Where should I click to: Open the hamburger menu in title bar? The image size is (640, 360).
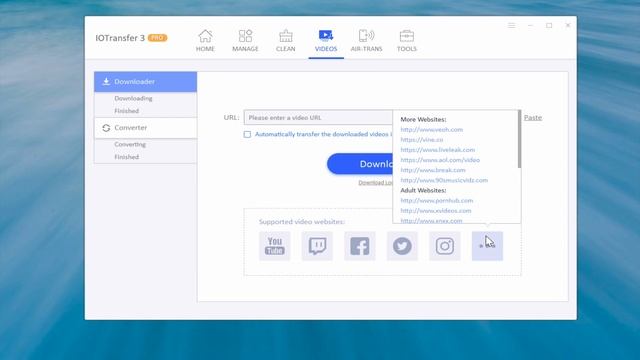[511, 25]
